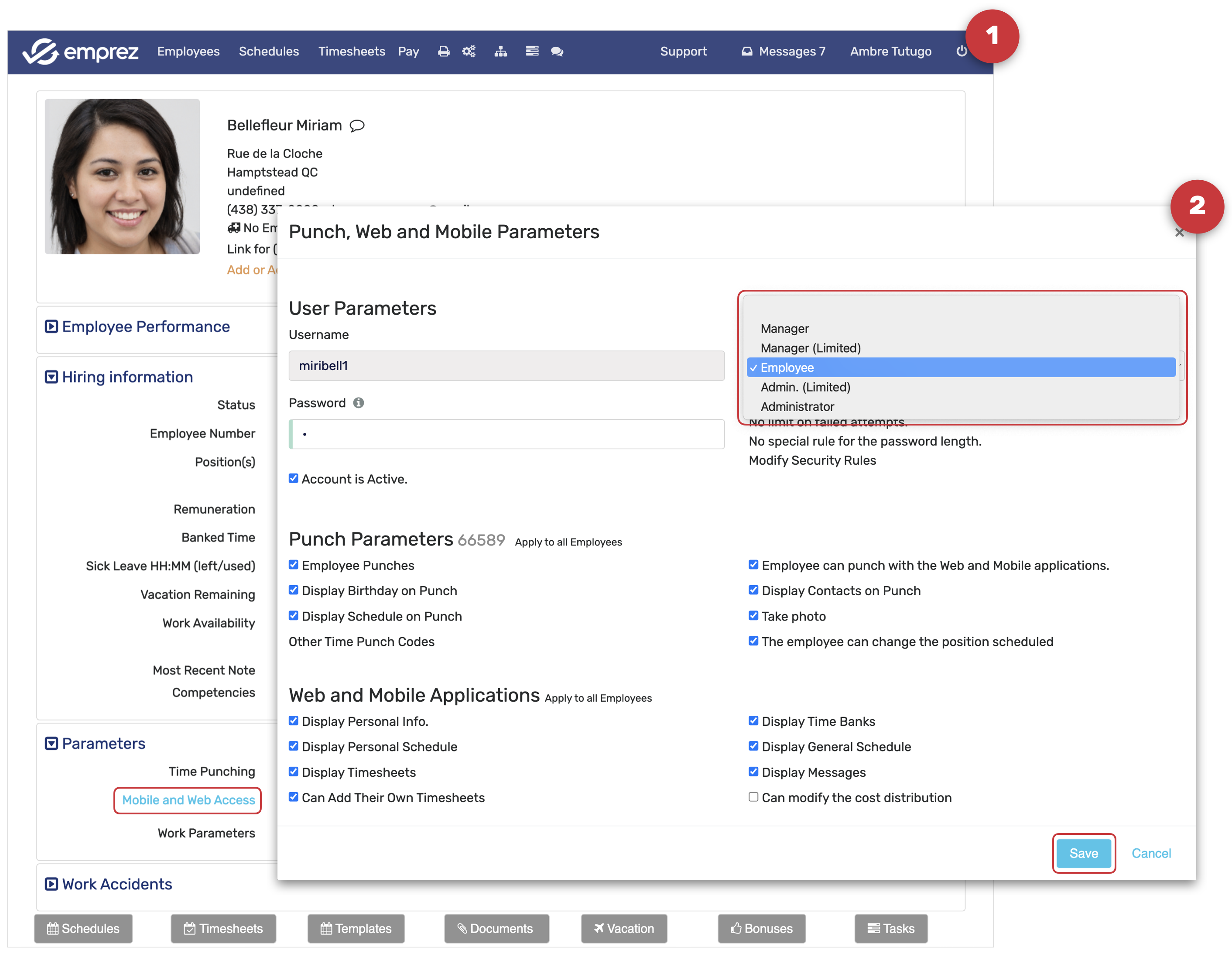The width and height of the screenshot is (1232, 954).
Task: Toggle the Take photo checkbox
Action: click(x=753, y=615)
